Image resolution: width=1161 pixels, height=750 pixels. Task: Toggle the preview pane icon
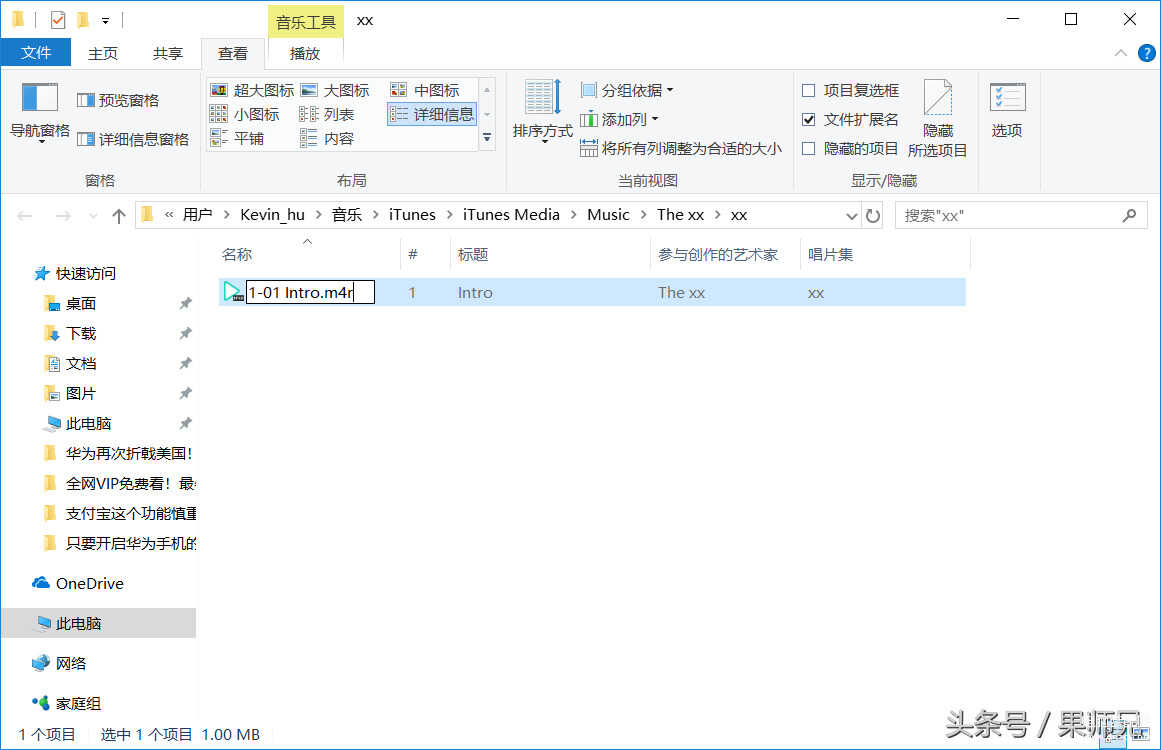coord(86,100)
